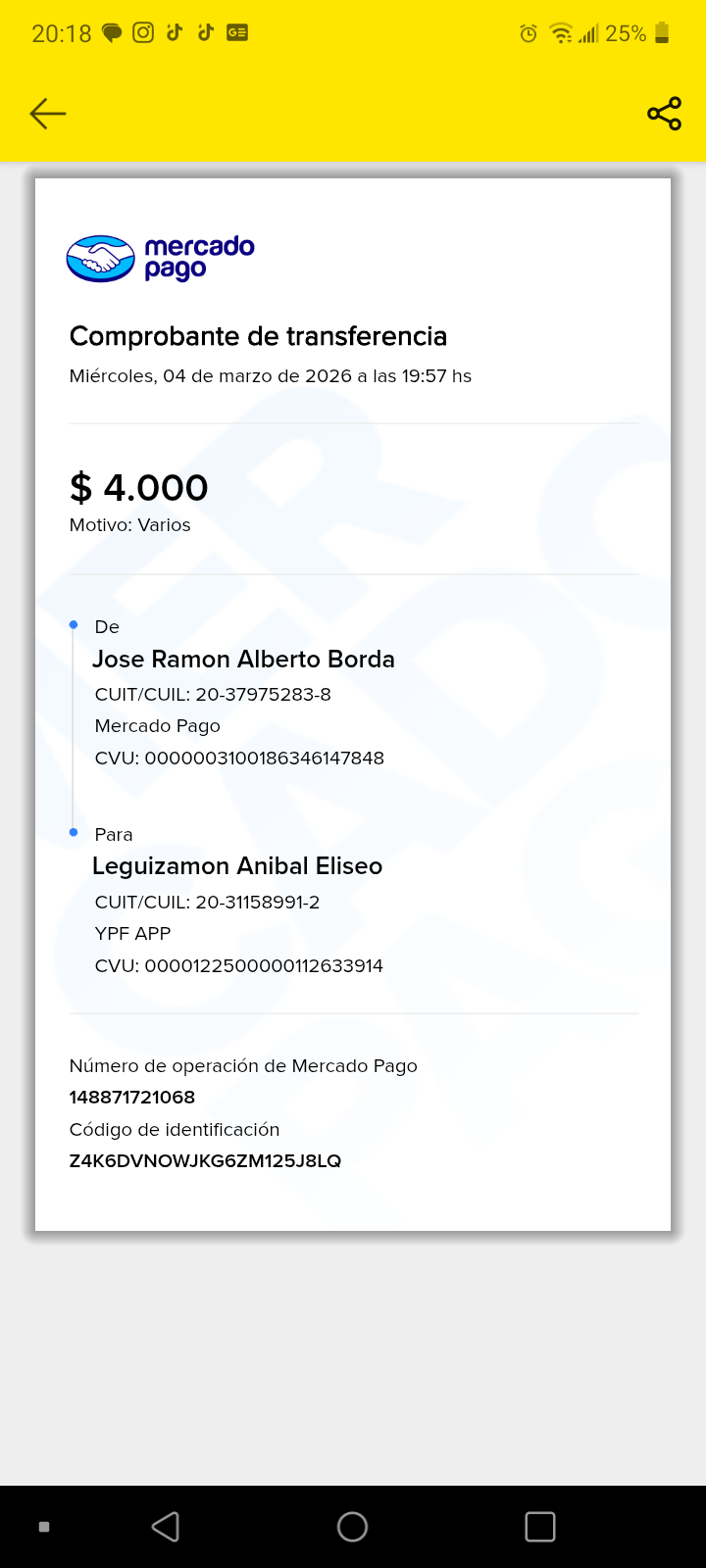Tap the battery icon in status bar
The width and height of the screenshot is (706, 1568).
point(662,33)
